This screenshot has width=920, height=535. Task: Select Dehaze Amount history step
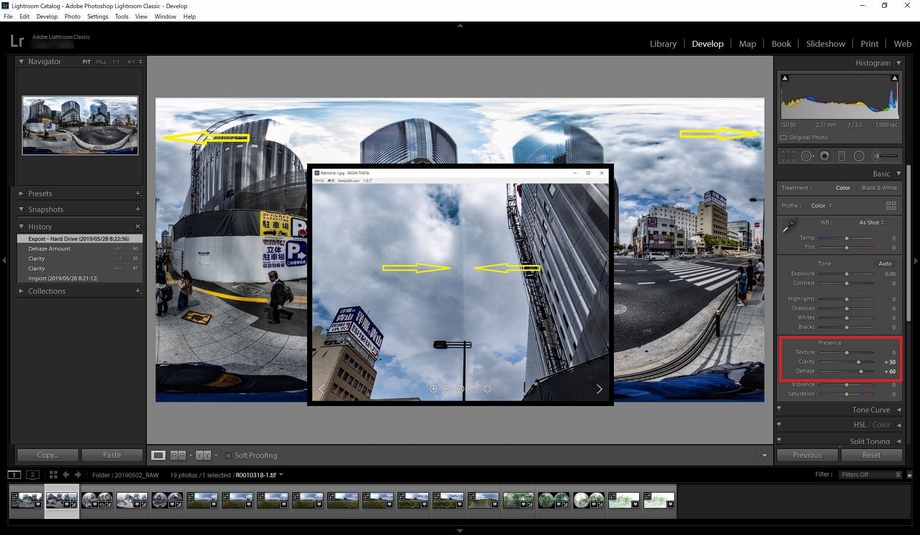(x=79, y=249)
